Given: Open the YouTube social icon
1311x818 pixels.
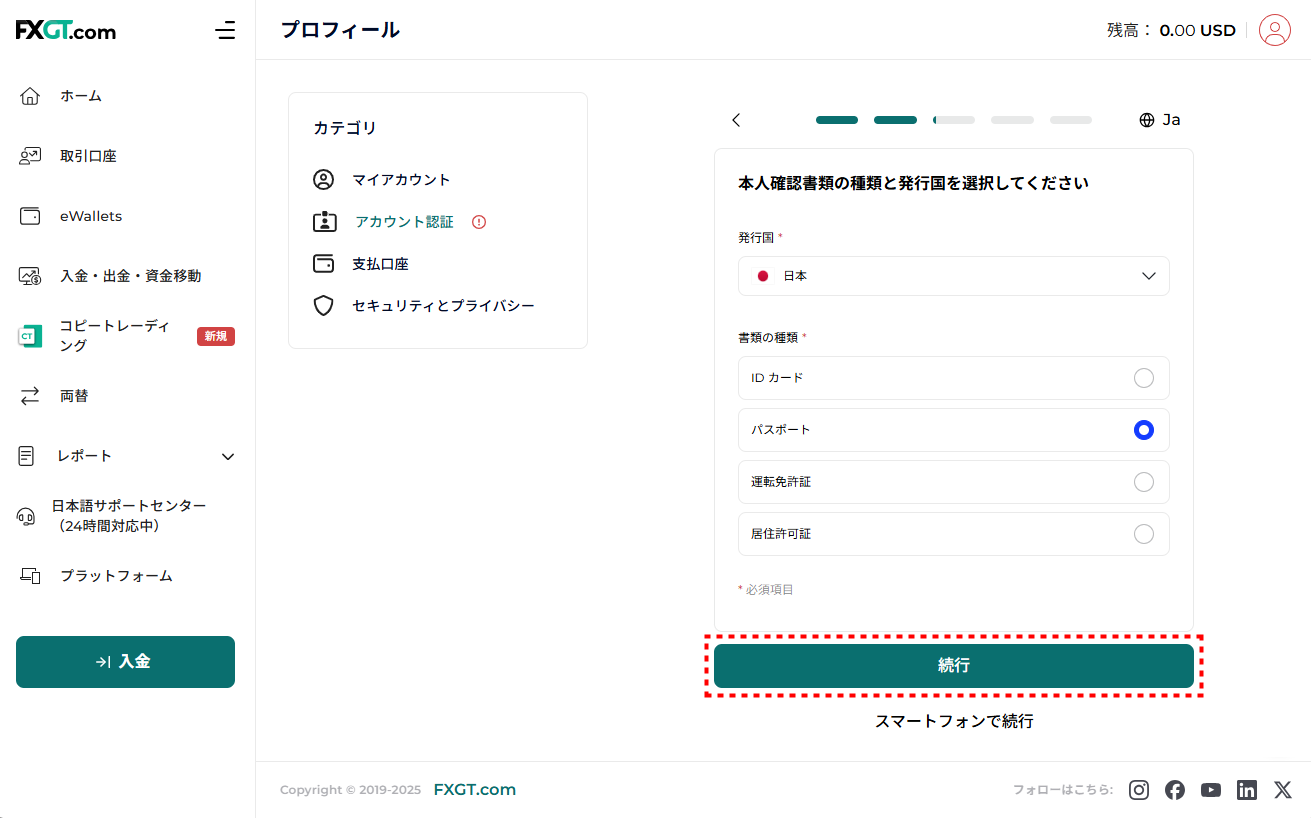Looking at the screenshot, I should 1211,790.
